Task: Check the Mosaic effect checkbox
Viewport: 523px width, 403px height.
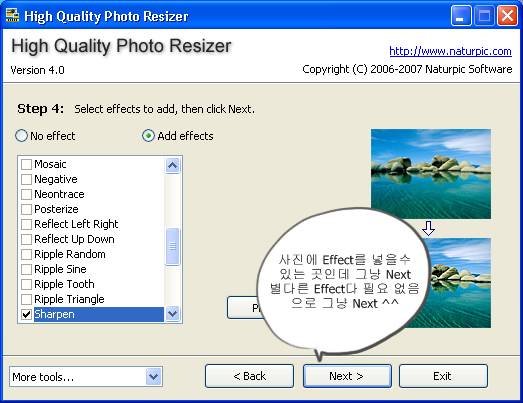Action: 26,164
